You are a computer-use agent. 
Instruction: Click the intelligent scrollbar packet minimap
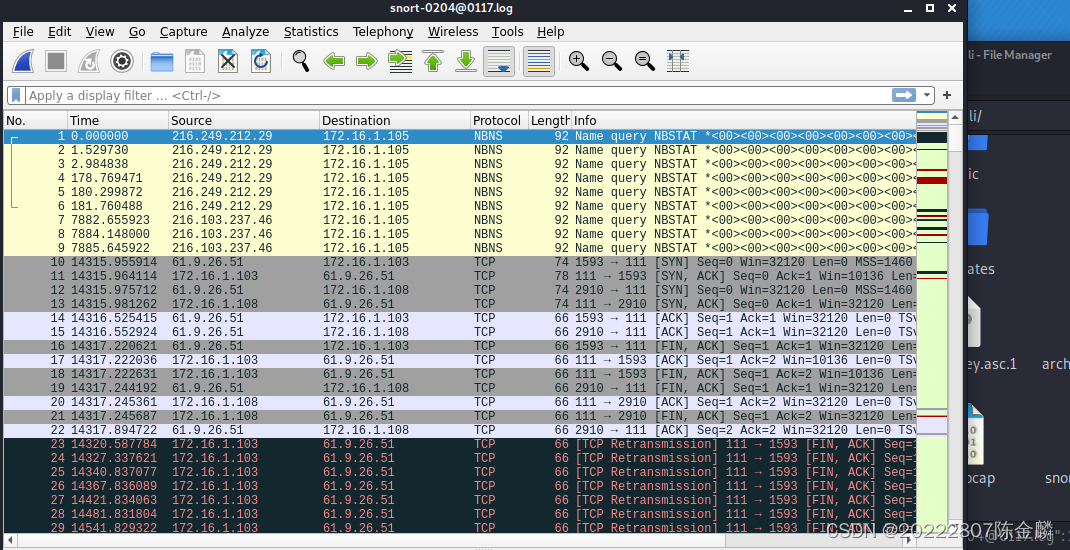coord(932,322)
